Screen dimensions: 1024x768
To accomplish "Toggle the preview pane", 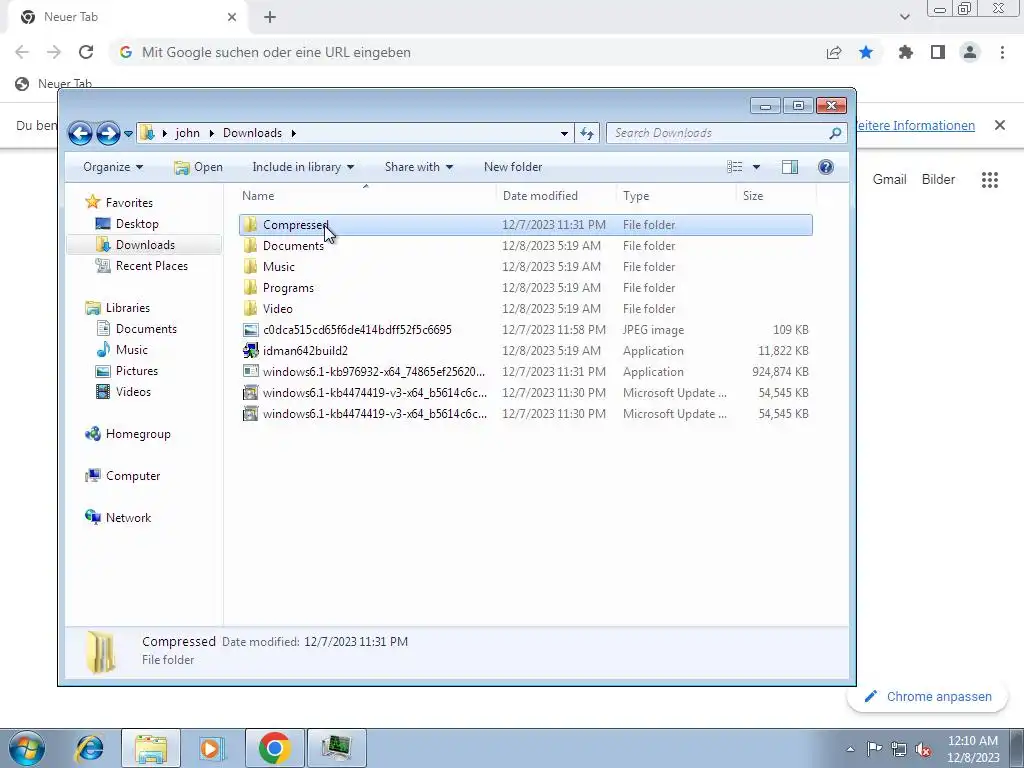I will pyautogui.click(x=790, y=167).
